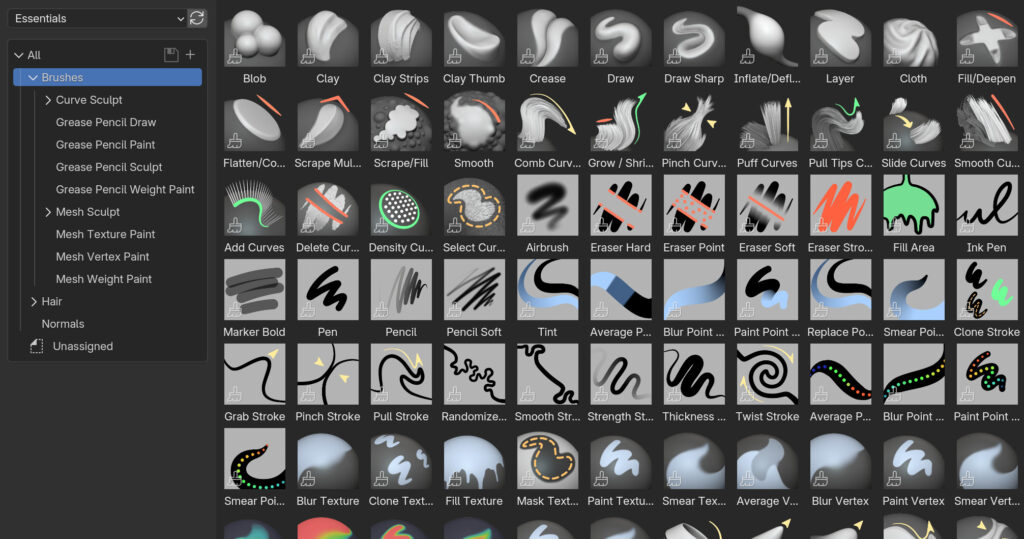Viewport: 1024px width, 539px height.
Task: Collapse the All catalog tree
Action: click(19, 56)
